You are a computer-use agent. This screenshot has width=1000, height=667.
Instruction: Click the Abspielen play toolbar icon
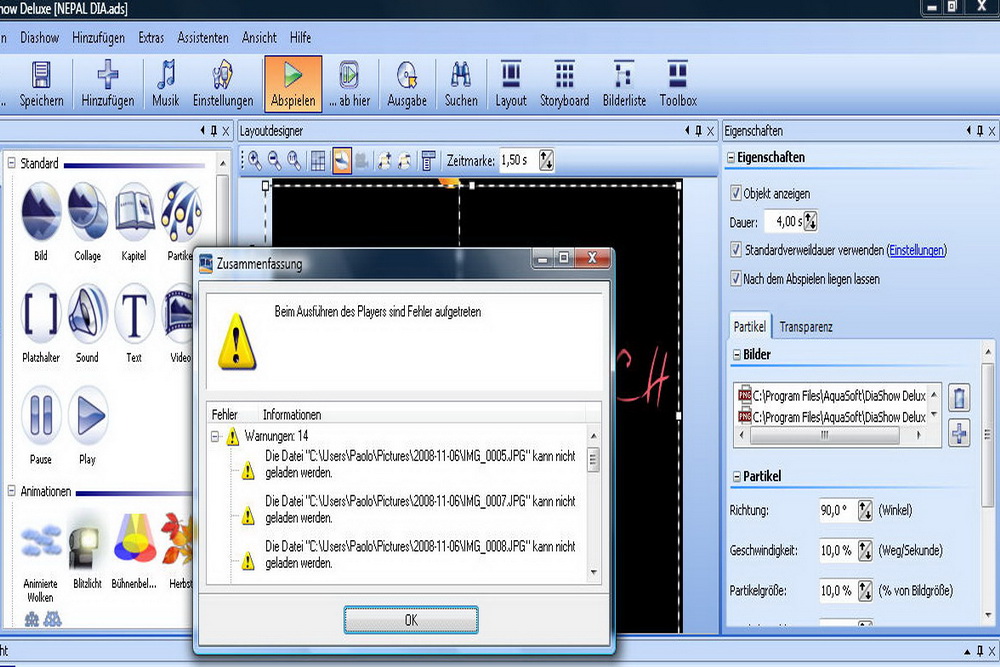(x=293, y=76)
